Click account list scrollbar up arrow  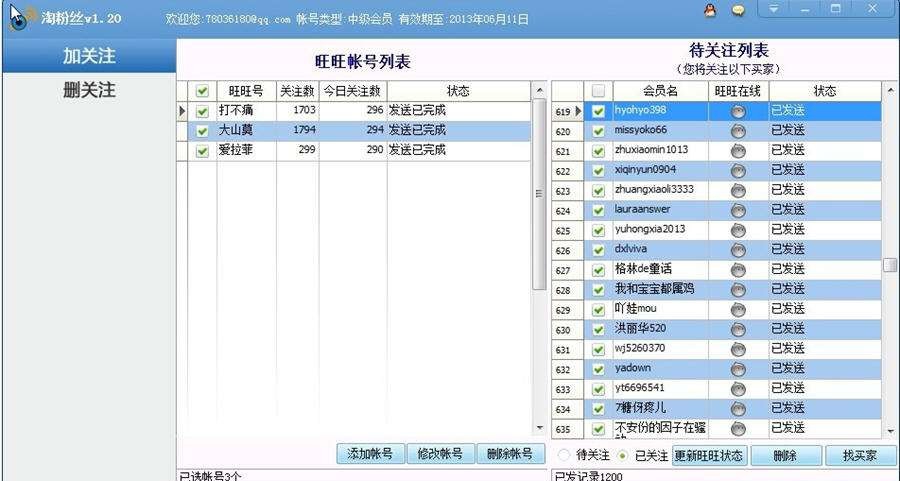539,91
